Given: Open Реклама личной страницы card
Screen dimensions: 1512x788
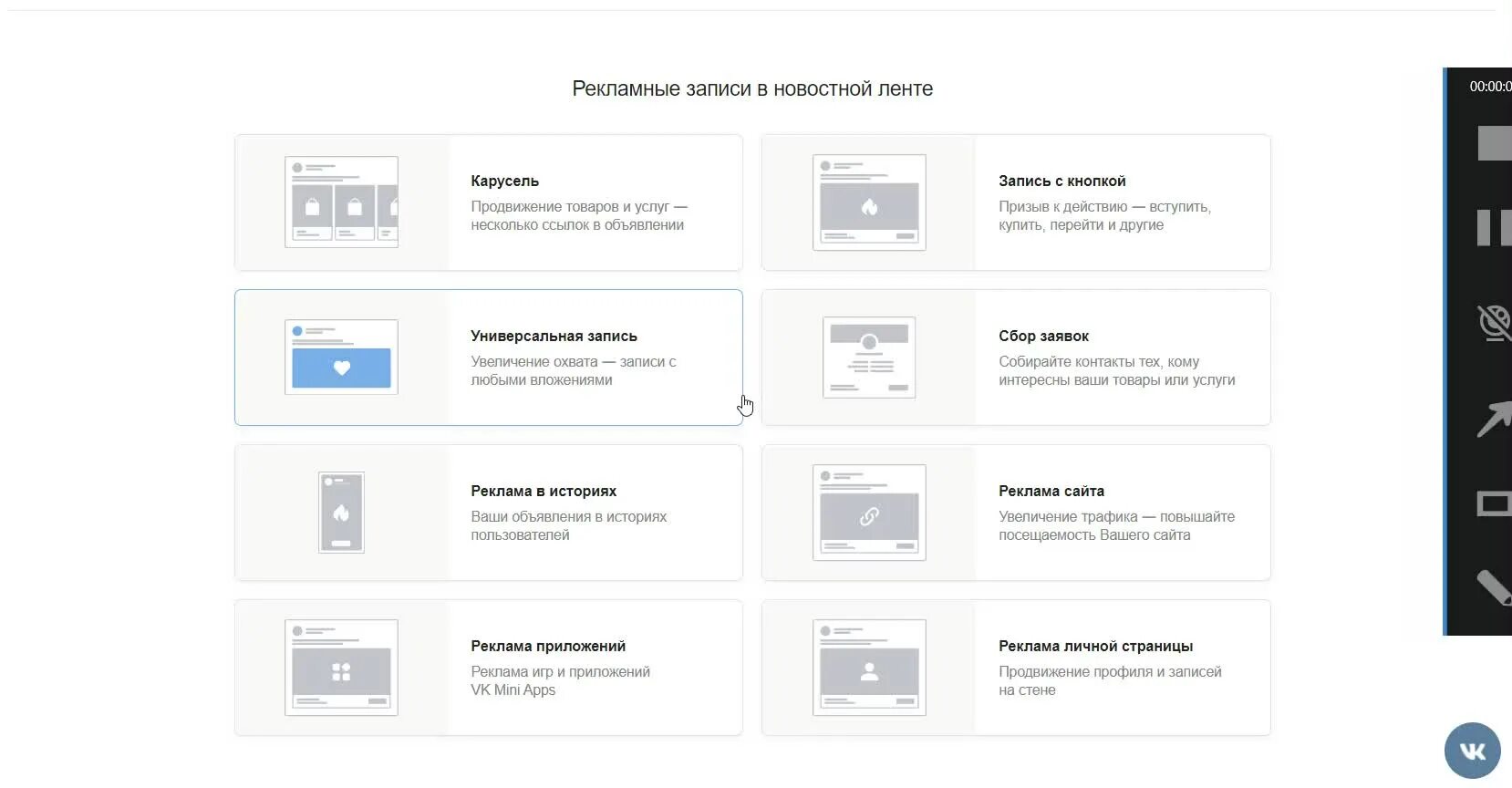Looking at the screenshot, I should click(1016, 668).
